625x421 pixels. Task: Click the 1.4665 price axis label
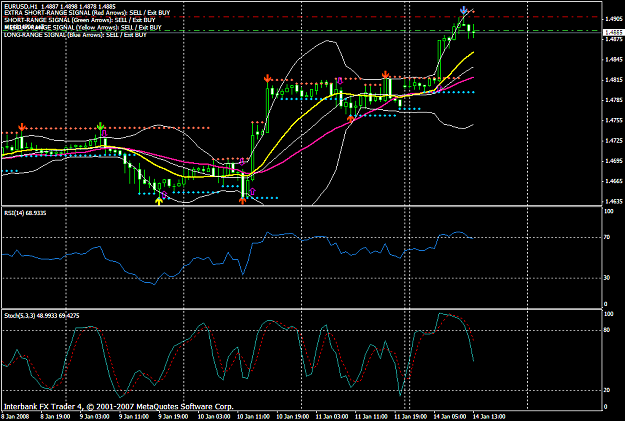(613, 181)
